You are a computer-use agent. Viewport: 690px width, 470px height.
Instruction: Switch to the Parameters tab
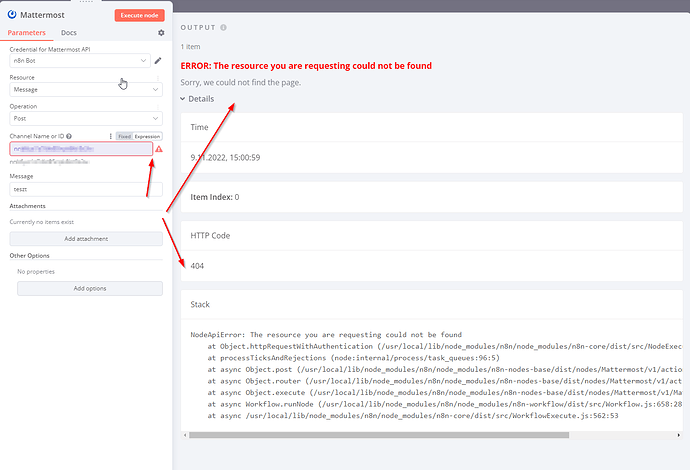(26, 33)
